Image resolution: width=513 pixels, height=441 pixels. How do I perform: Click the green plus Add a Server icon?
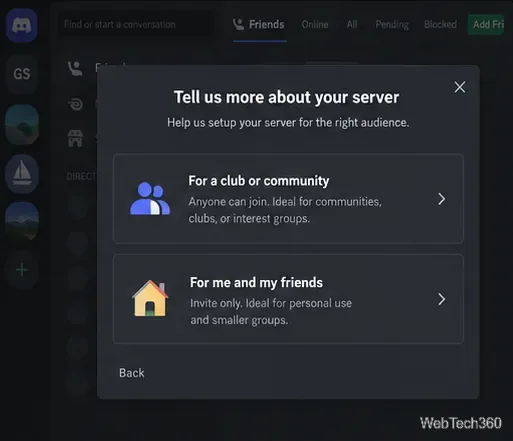22,270
